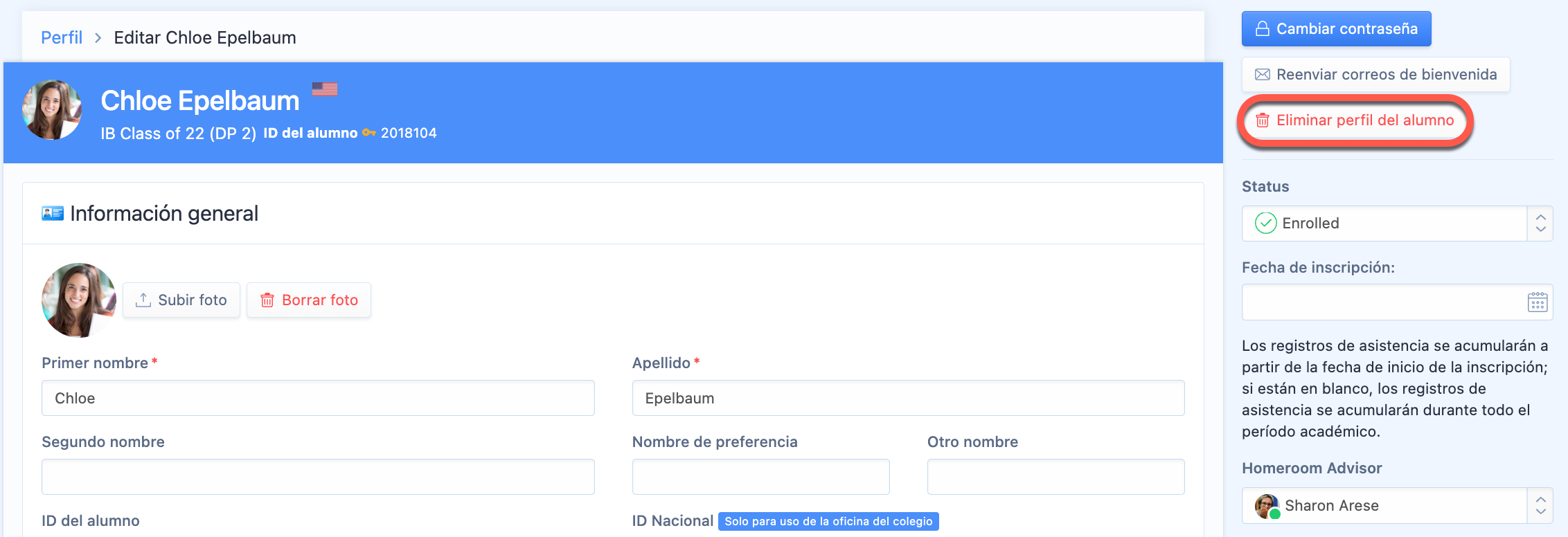Click the Status dropdown stepper arrows
This screenshot has width=1568, height=537.
(x=1540, y=224)
